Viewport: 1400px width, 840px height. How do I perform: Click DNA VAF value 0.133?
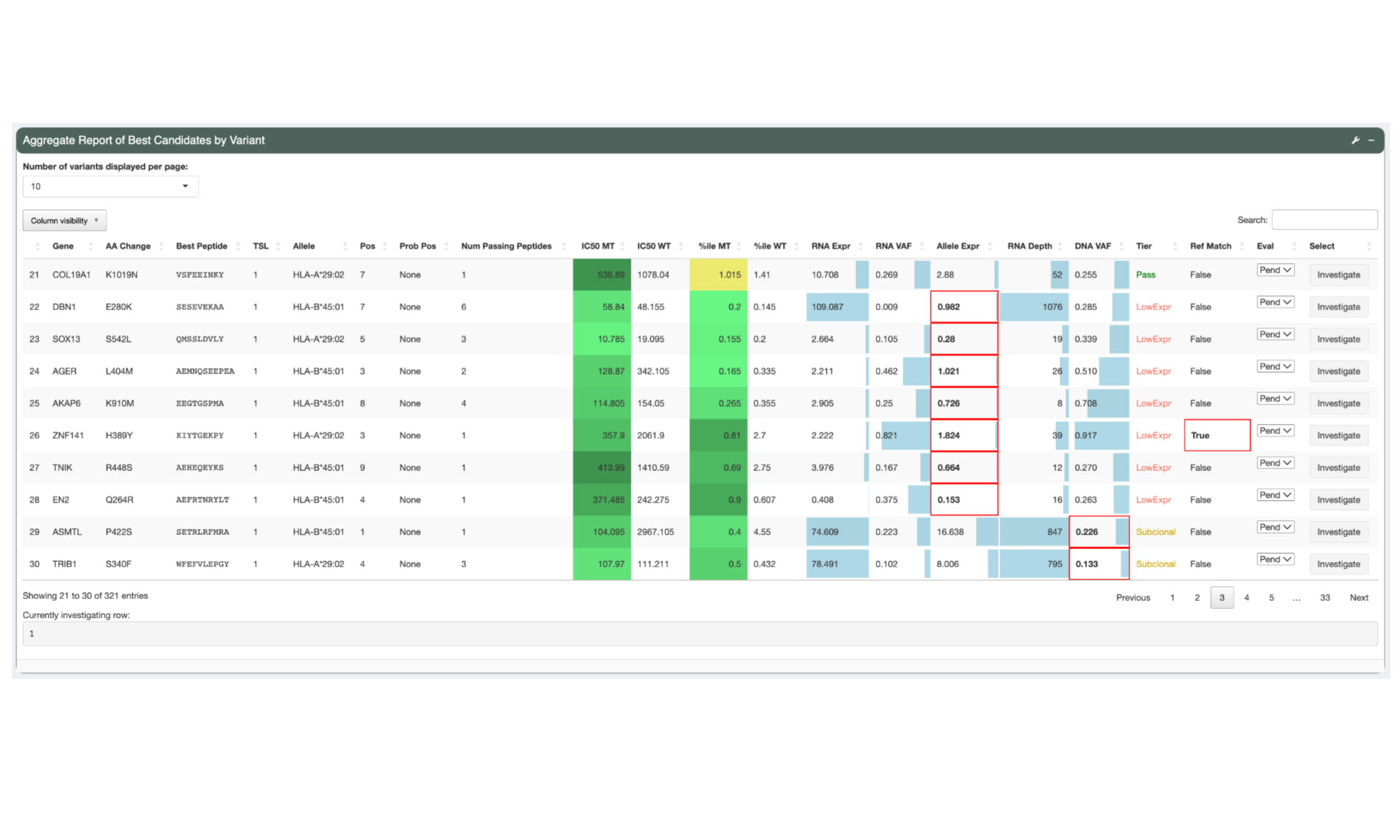1086,564
